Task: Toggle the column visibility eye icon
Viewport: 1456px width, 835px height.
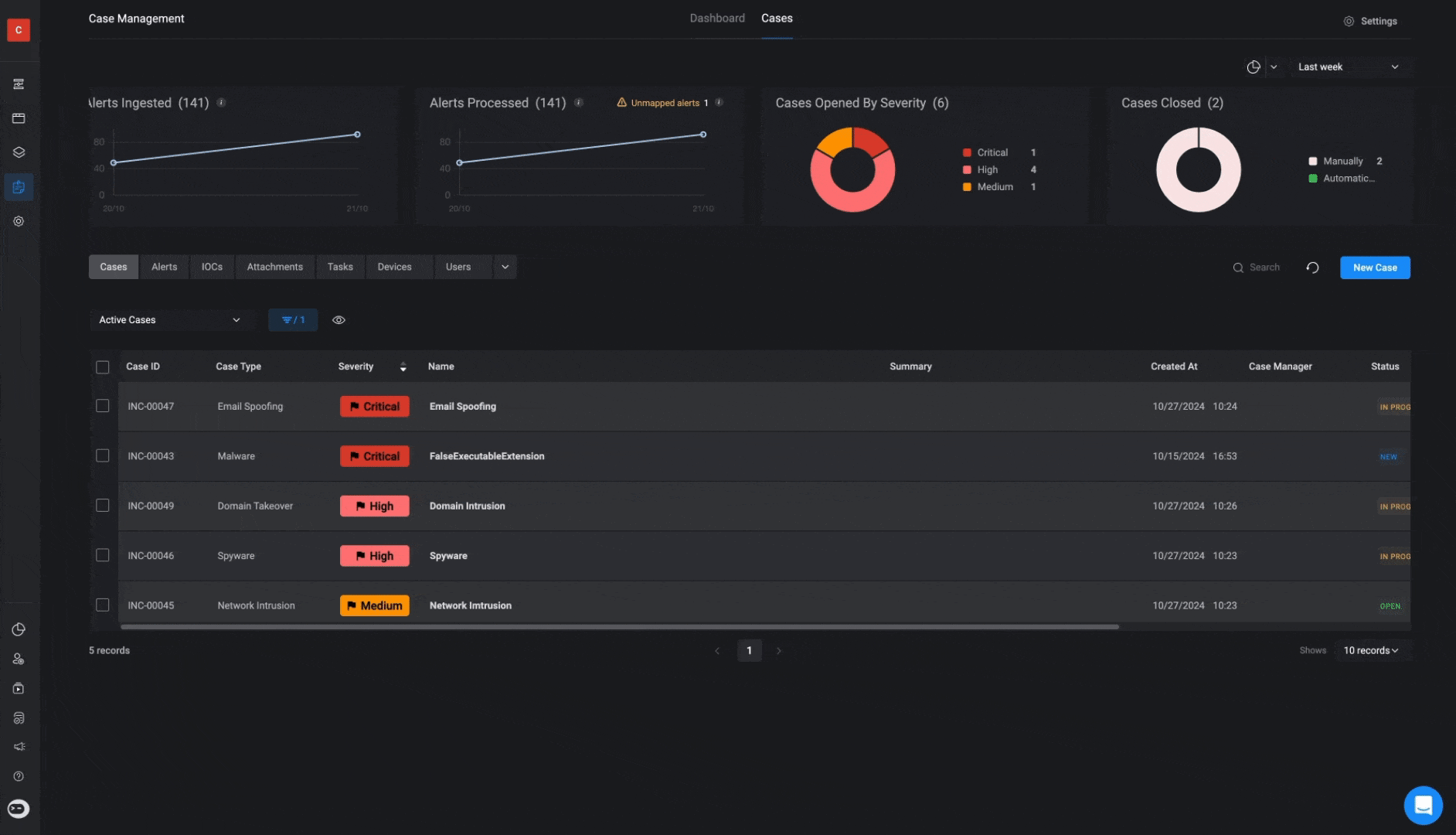Action: pyautogui.click(x=338, y=320)
